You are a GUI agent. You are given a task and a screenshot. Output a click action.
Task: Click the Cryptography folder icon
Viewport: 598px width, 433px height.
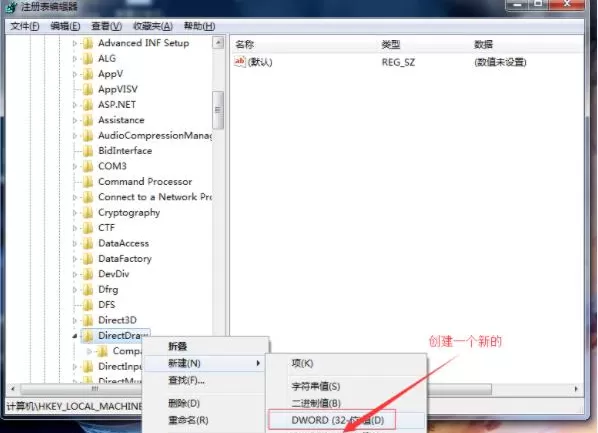(88, 212)
